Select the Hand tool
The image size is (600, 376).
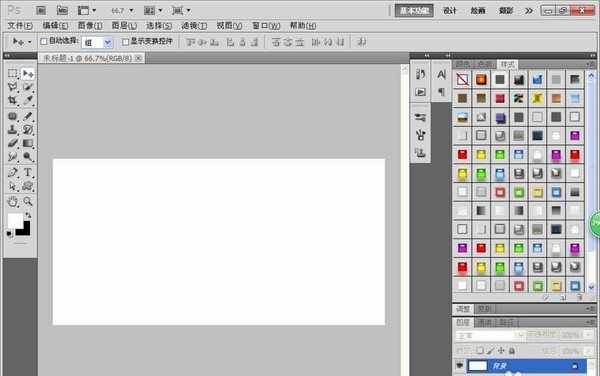13,202
